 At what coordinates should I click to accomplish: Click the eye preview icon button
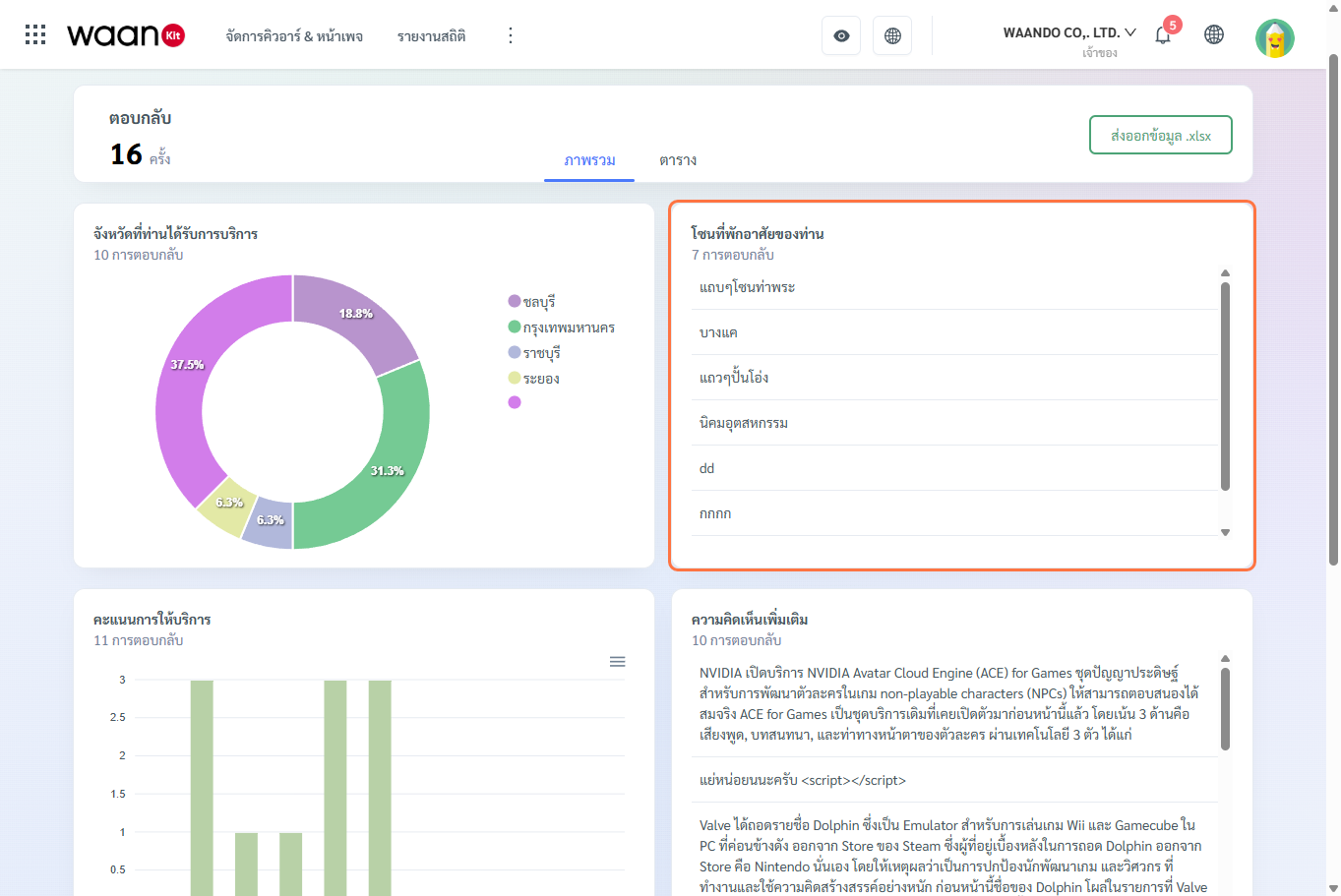coord(841,35)
